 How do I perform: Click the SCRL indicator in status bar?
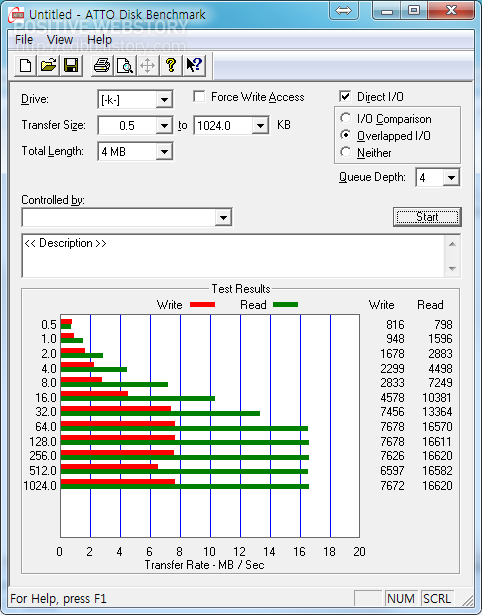437,599
